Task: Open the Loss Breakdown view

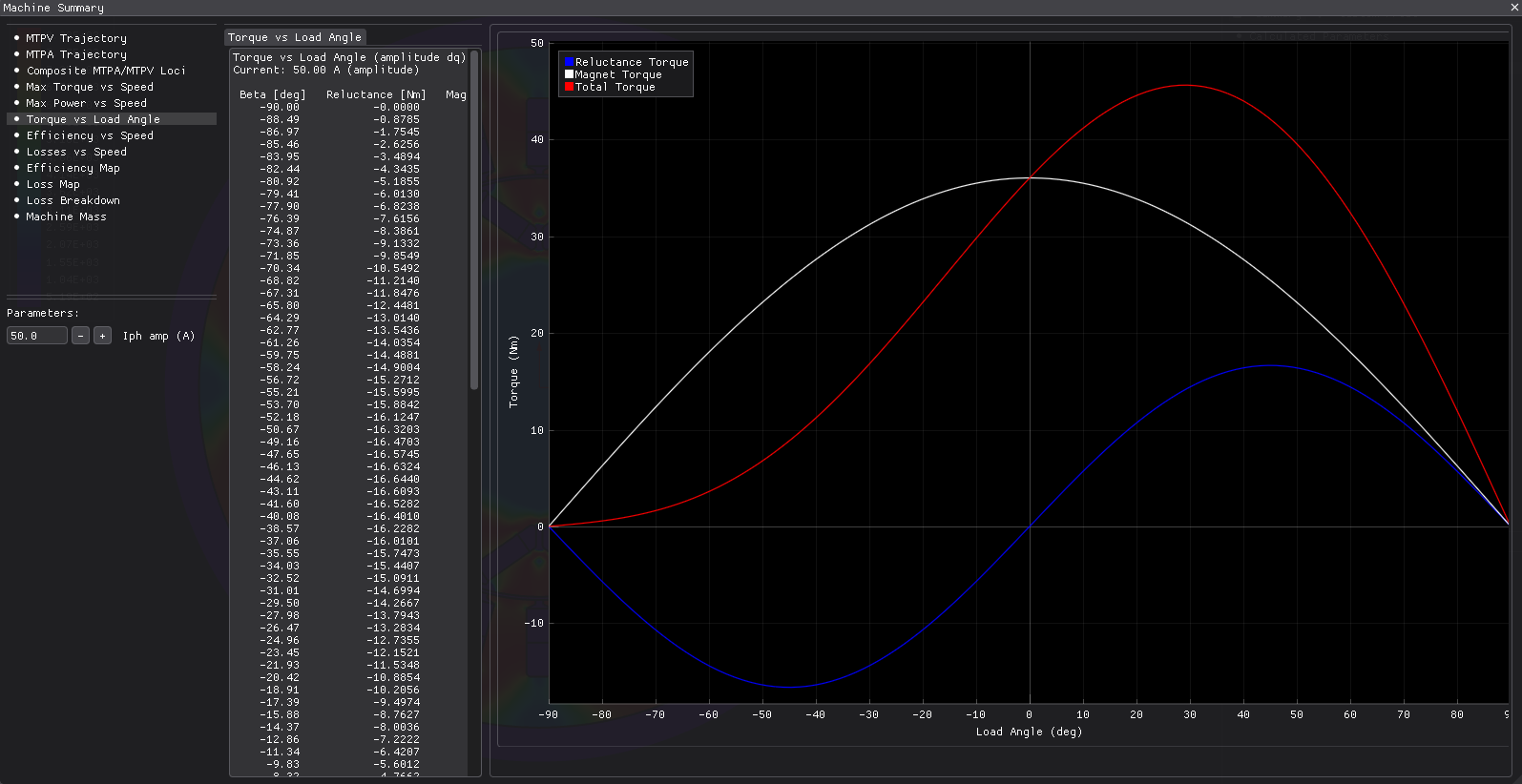Action: point(73,200)
